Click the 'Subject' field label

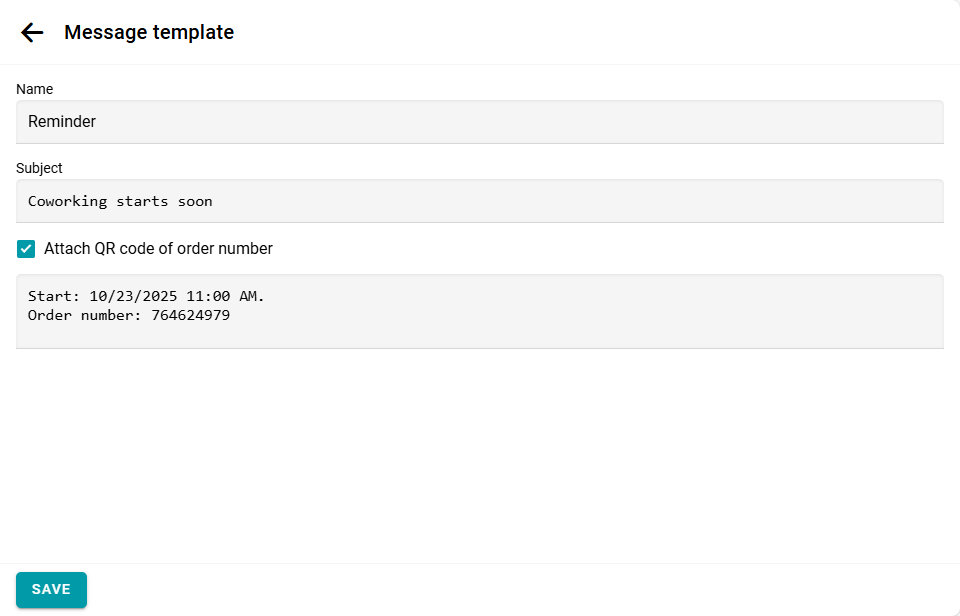[39, 168]
